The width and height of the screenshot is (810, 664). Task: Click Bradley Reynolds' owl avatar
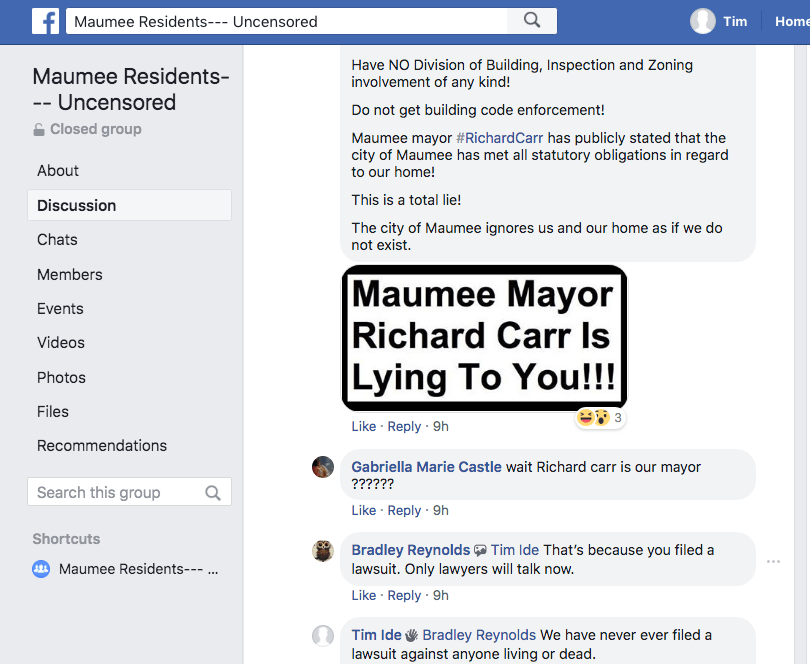pyautogui.click(x=323, y=551)
